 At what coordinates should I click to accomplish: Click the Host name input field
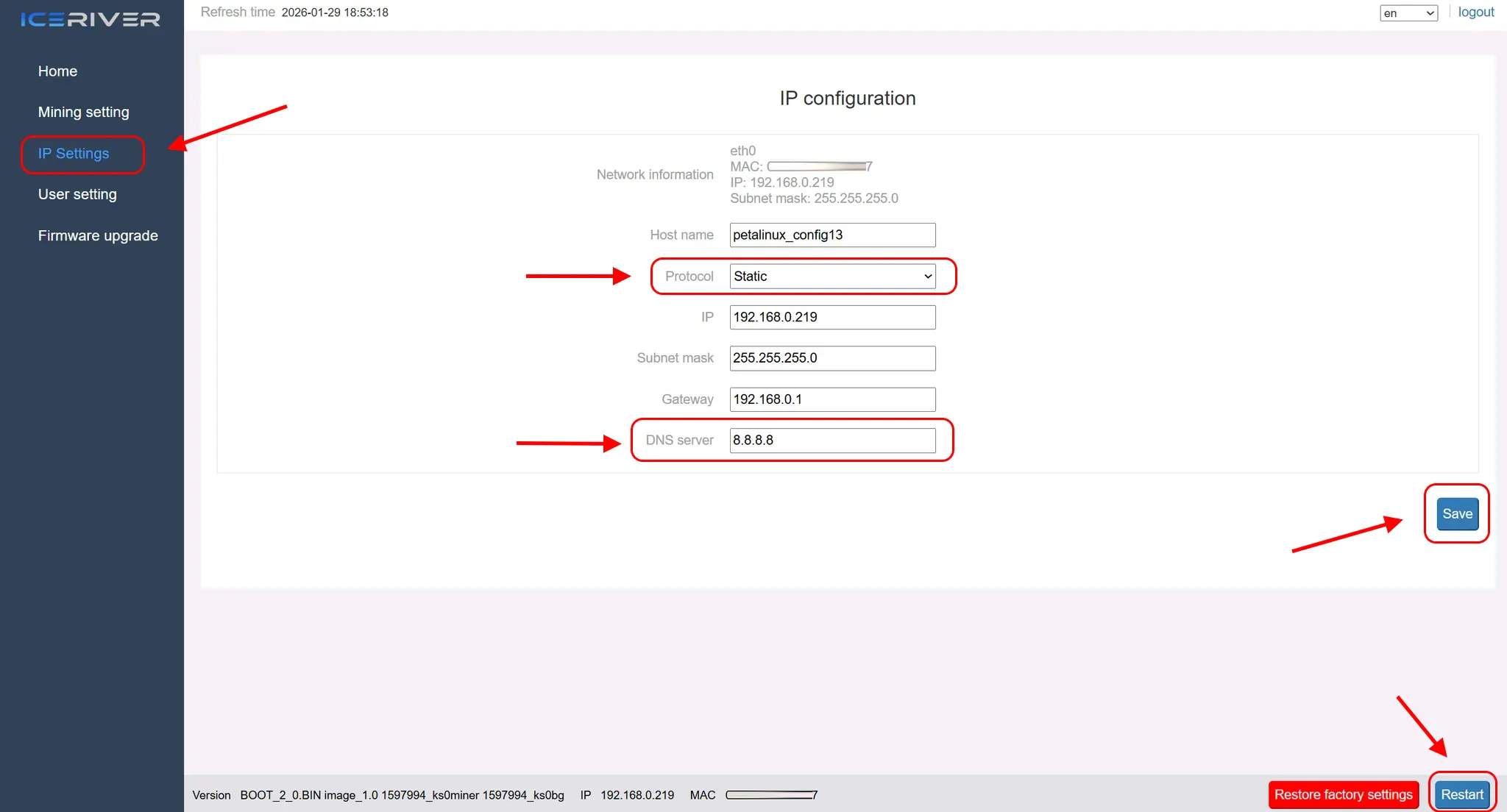pos(831,235)
